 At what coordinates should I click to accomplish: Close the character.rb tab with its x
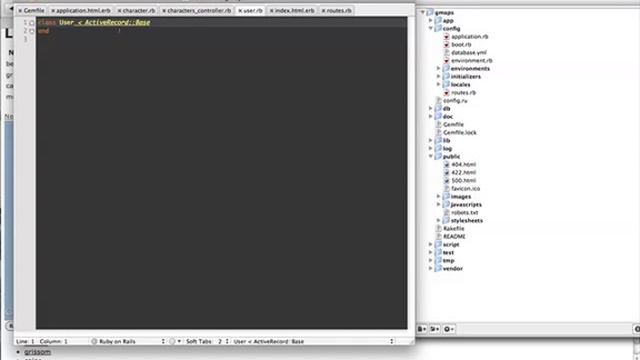[119, 11]
